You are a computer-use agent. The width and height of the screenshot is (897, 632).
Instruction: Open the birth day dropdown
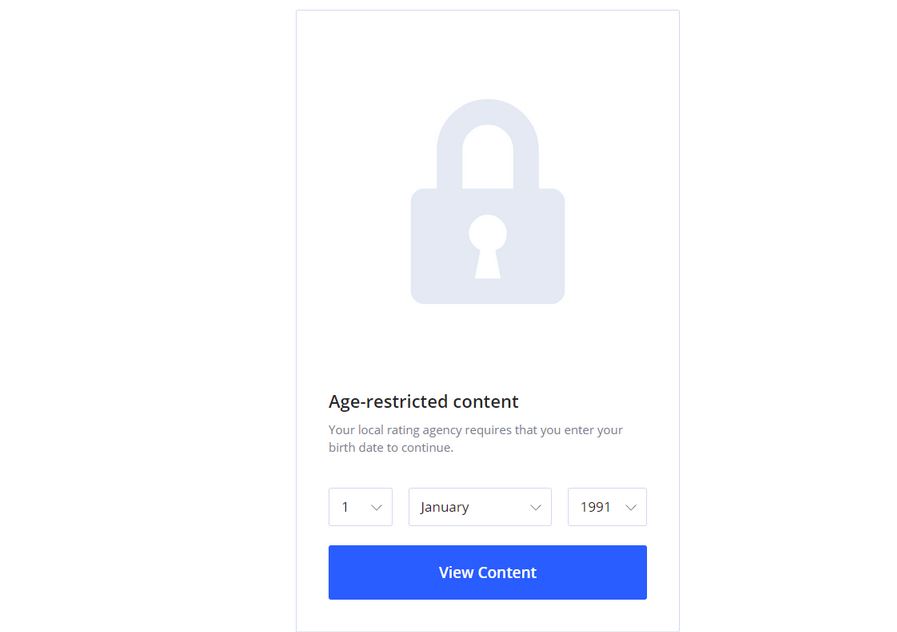pyautogui.click(x=360, y=507)
